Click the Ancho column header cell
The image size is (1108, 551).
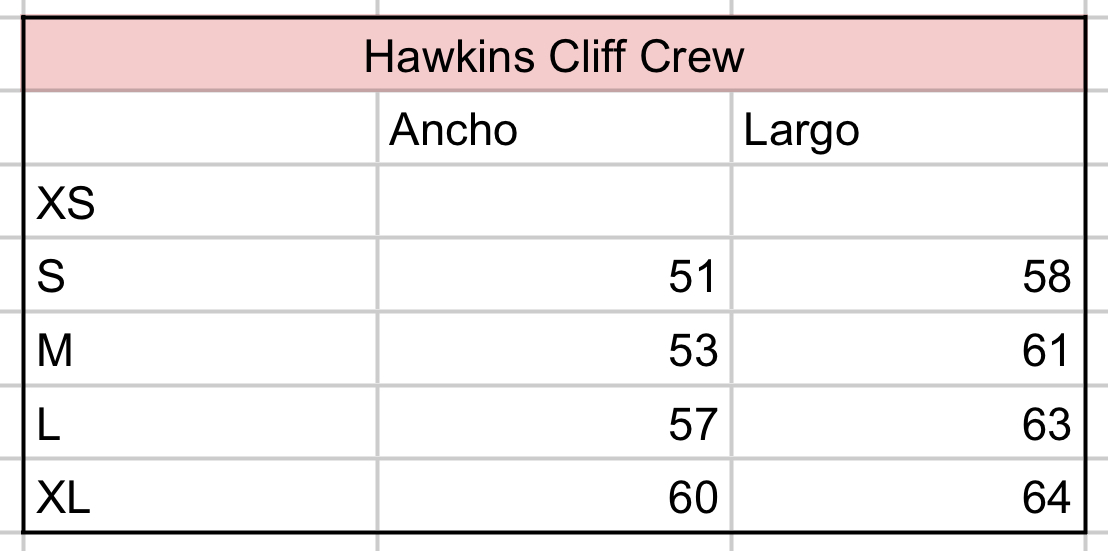click(554, 130)
